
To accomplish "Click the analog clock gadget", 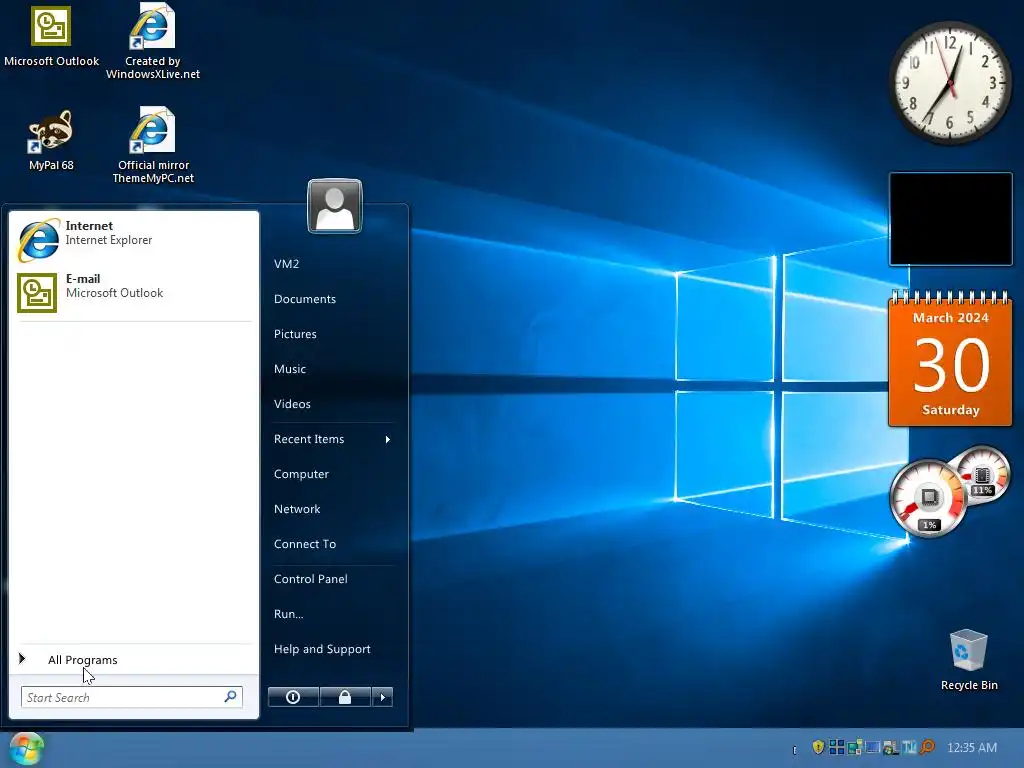I will 950,83.
